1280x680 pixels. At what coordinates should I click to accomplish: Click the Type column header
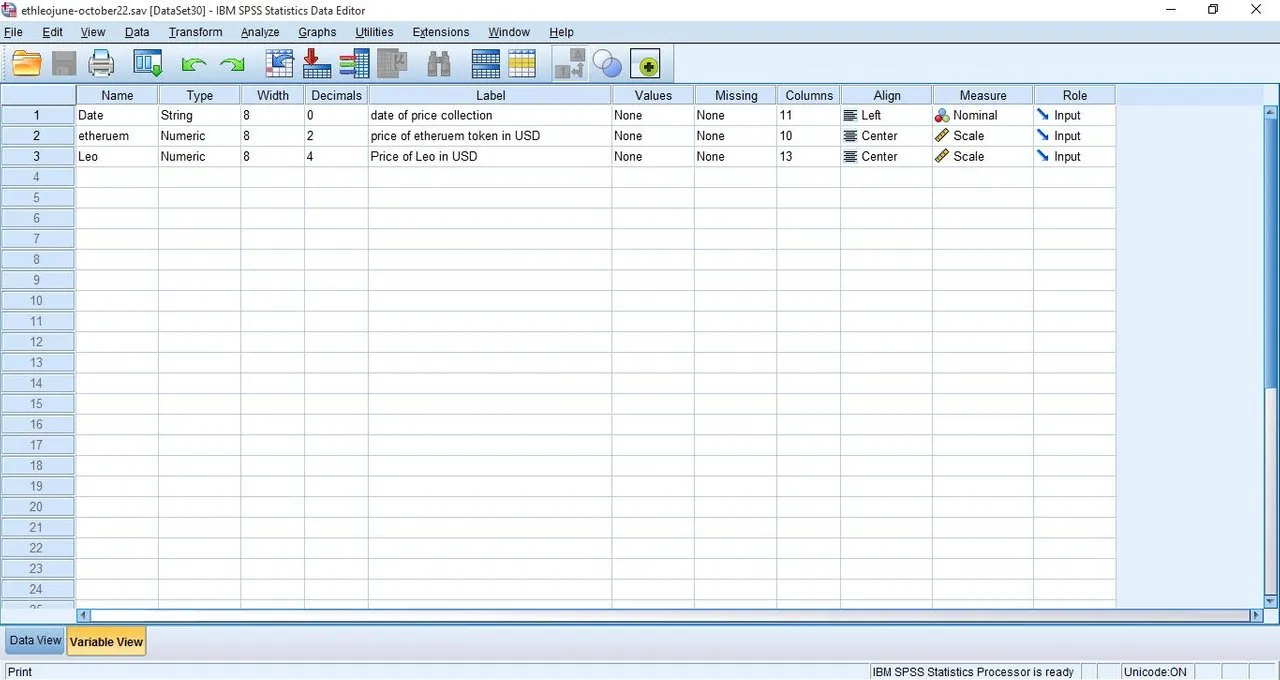click(200, 95)
